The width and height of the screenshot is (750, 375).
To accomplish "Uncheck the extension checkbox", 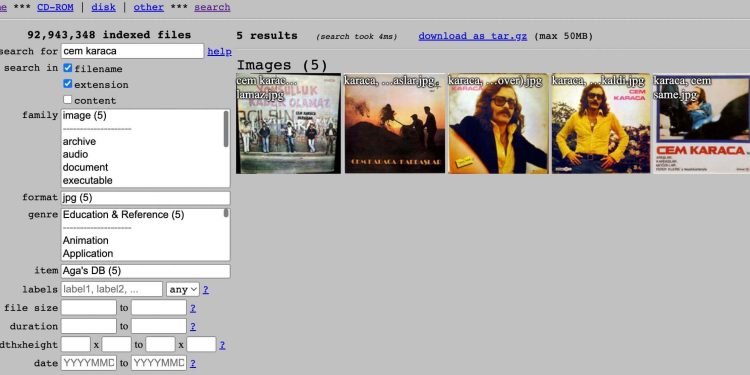I will 68,84.
